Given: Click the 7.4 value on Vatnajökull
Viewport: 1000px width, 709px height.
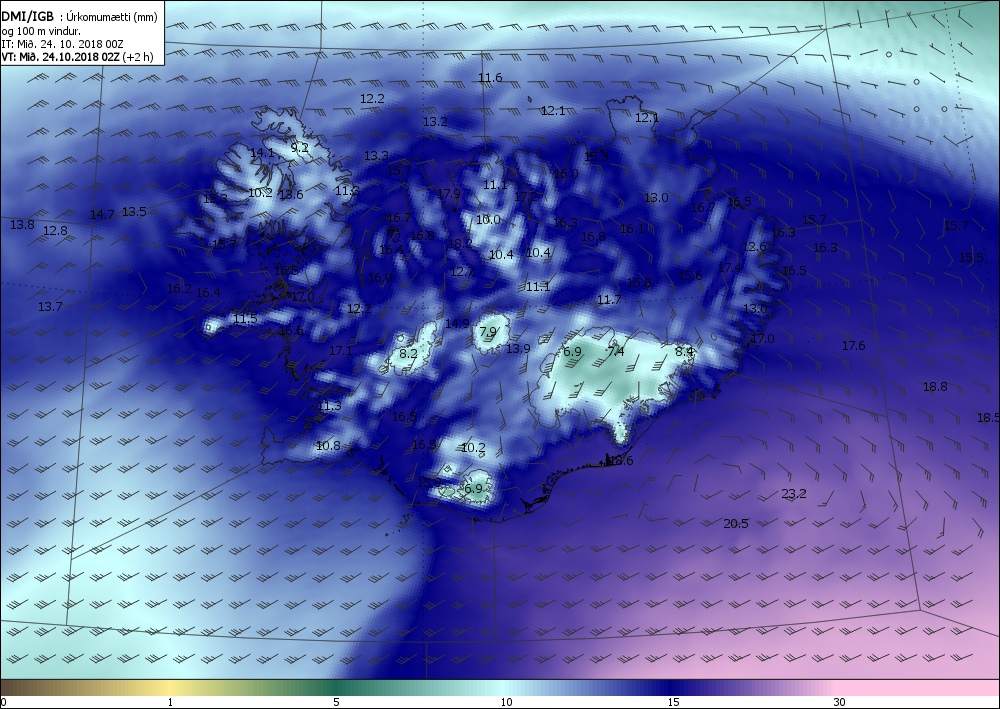Looking at the screenshot, I should click(x=615, y=351).
